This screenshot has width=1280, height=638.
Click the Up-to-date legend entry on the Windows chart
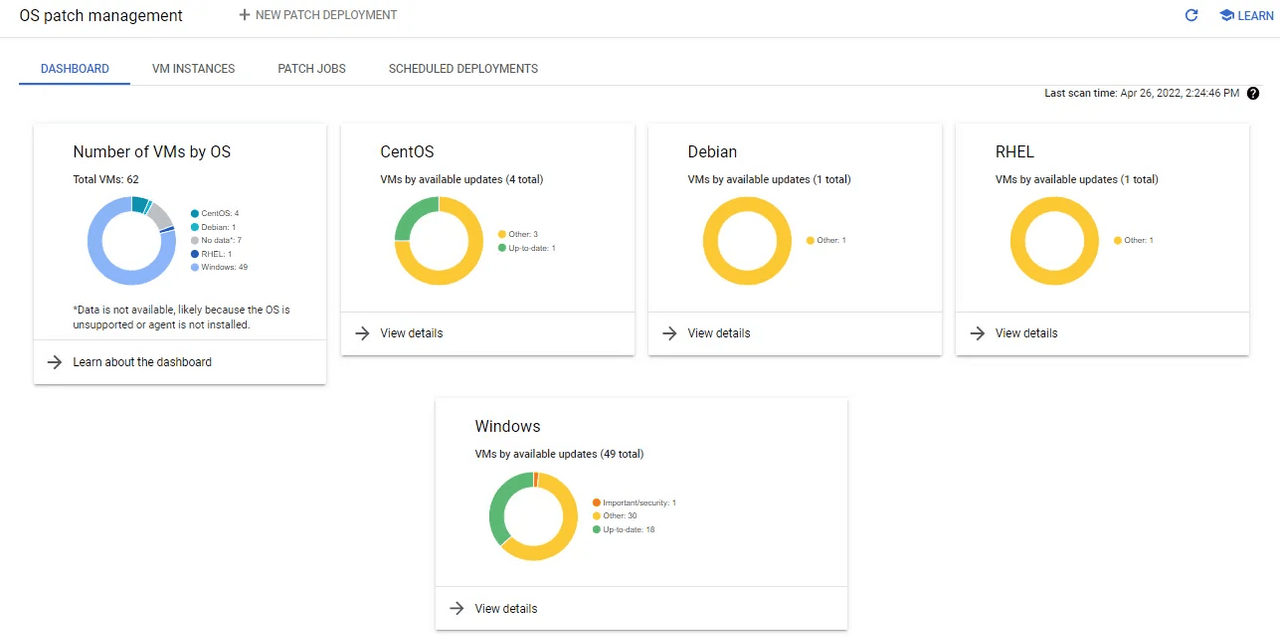tap(624, 529)
